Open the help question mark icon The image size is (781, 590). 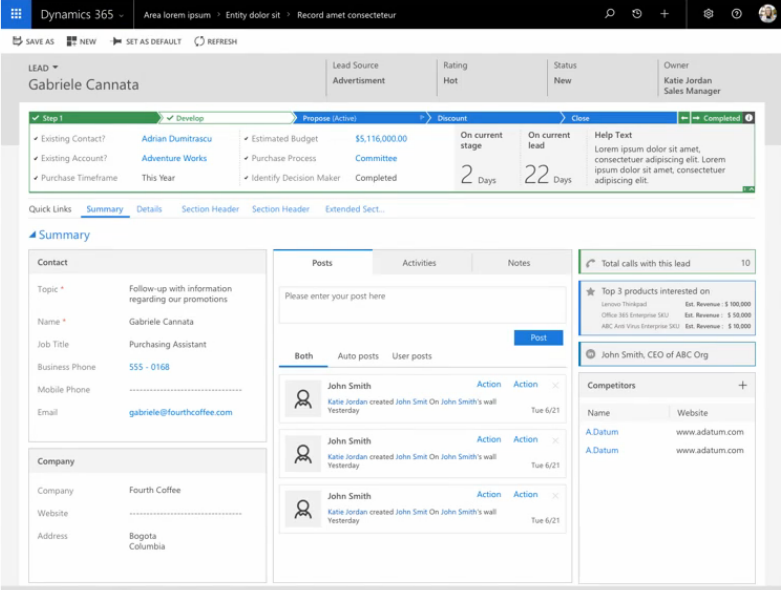point(736,14)
